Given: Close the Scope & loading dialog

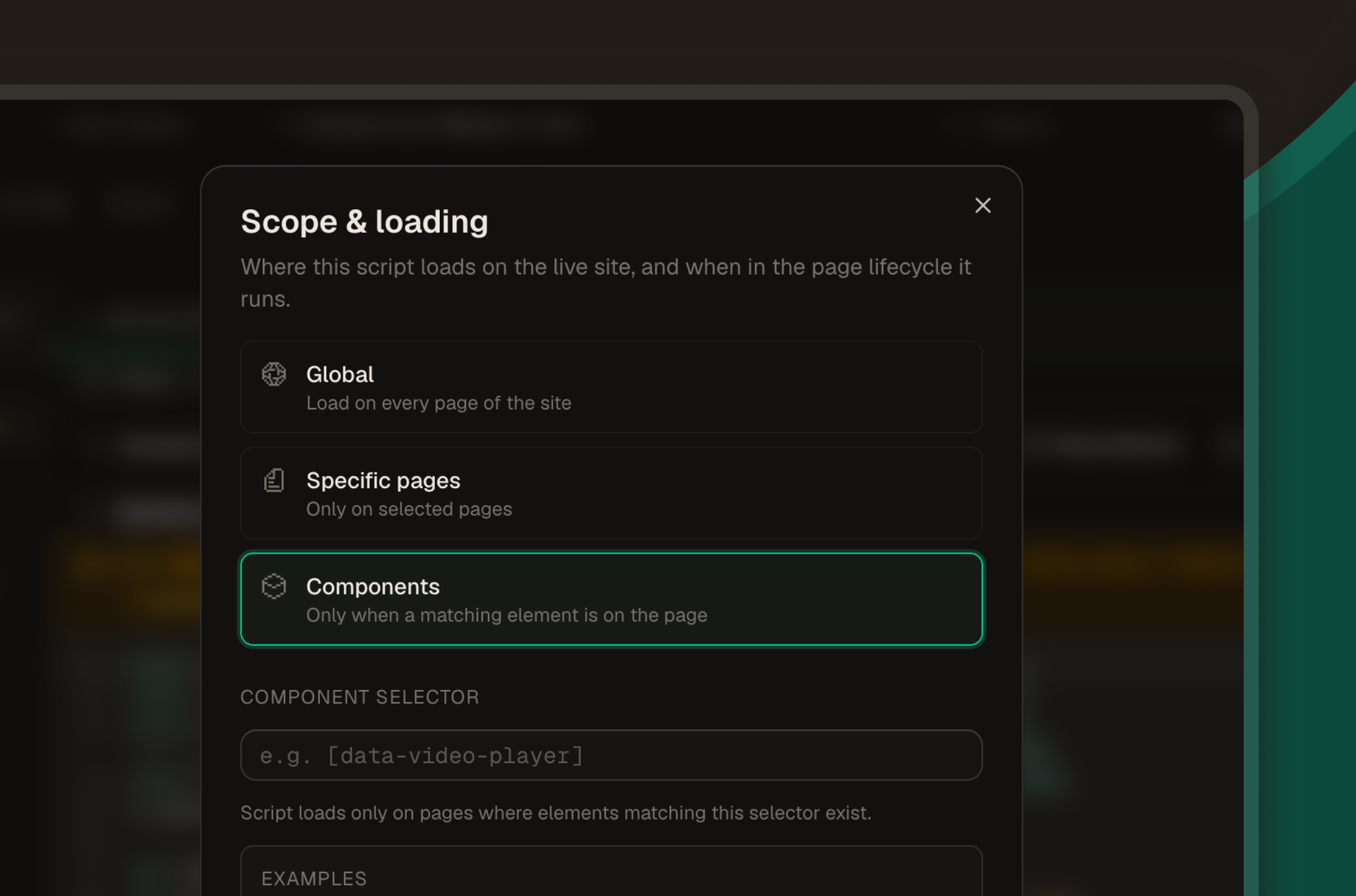Looking at the screenshot, I should coord(982,205).
